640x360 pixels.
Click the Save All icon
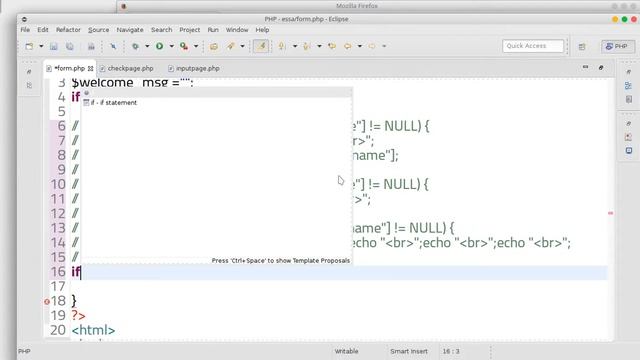(x=70, y=46)
